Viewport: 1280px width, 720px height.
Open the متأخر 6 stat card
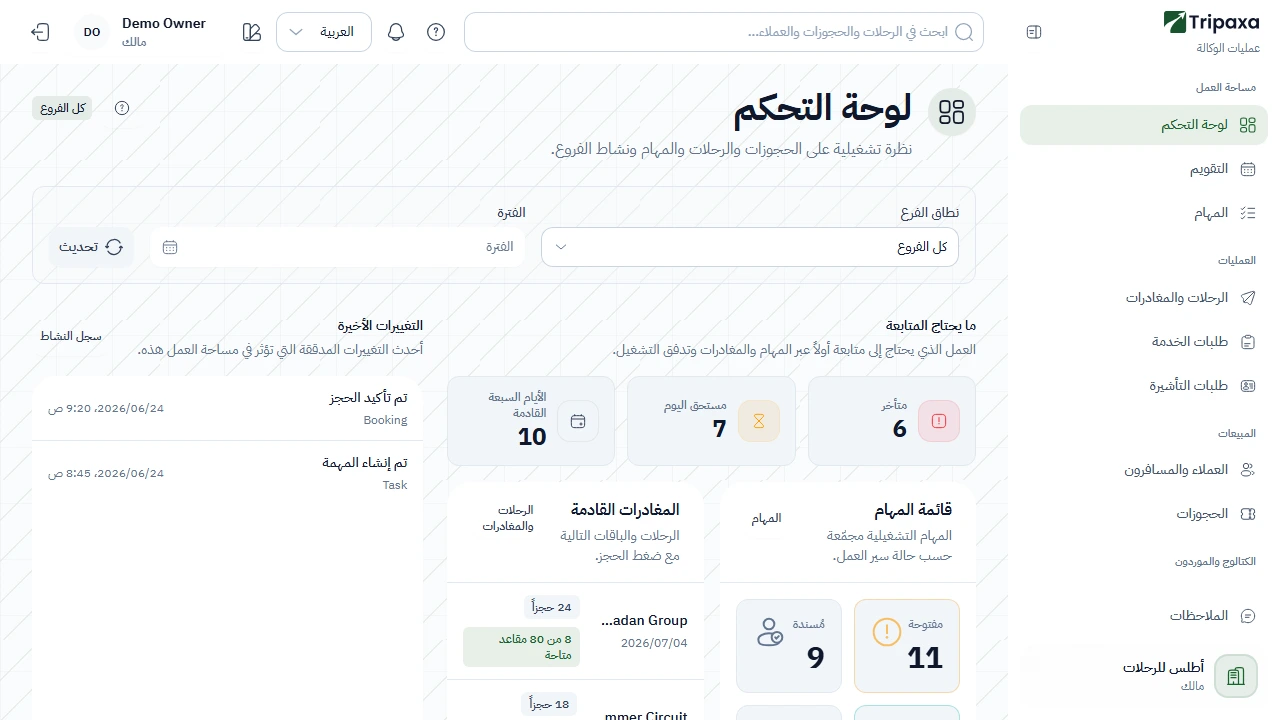(x=892, y=421)
